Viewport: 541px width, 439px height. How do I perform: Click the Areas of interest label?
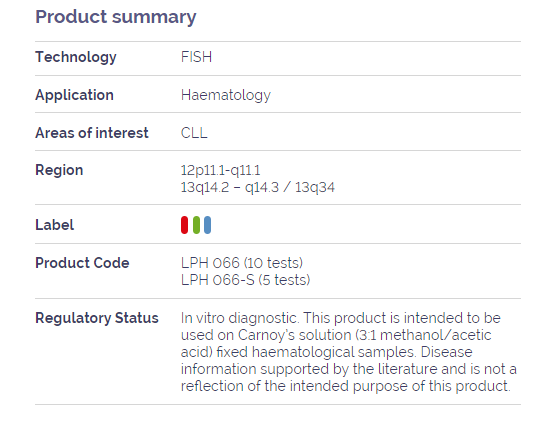click(x=92, y=133)
